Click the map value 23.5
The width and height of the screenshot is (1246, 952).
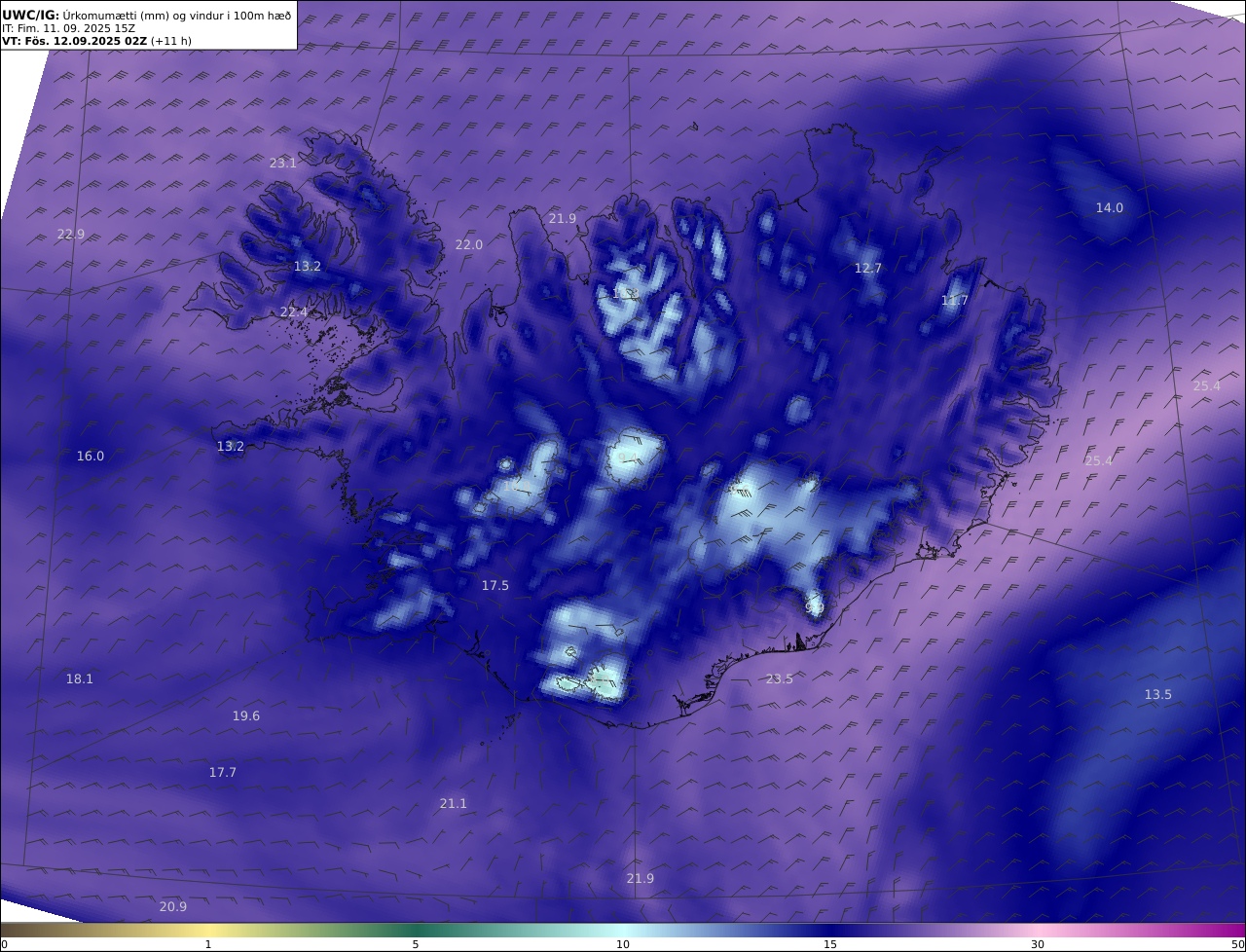coord(780,679)
